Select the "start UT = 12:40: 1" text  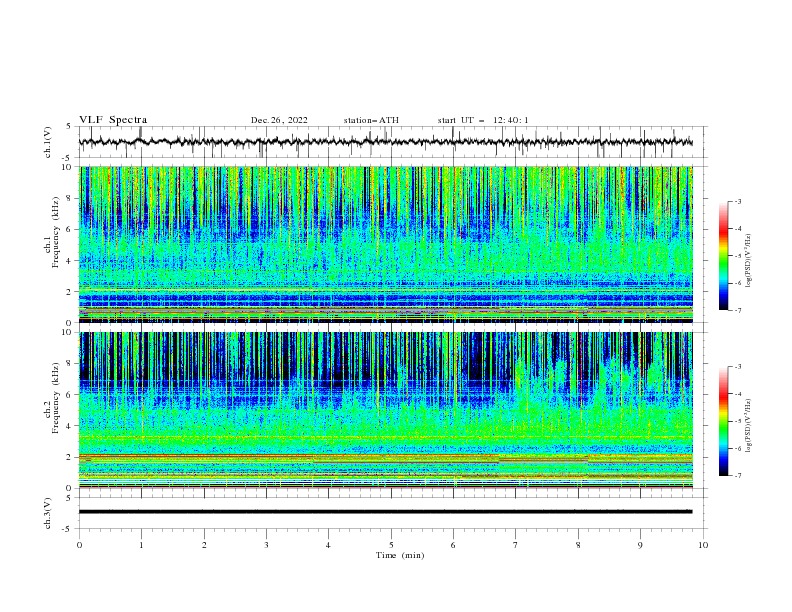pyautogui.click(x=482, y=120)
